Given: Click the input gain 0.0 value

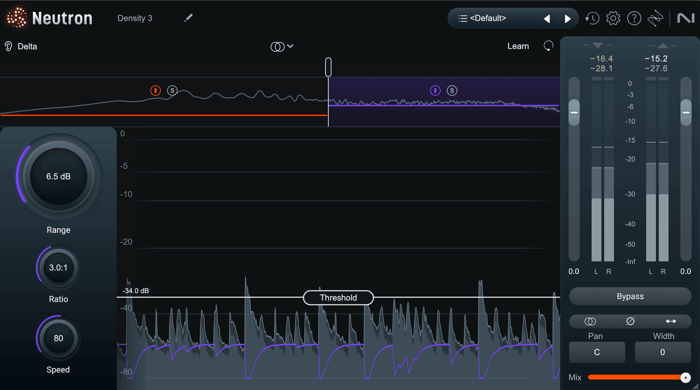Looking at the screenshot, I should click(x=574, y=271).
